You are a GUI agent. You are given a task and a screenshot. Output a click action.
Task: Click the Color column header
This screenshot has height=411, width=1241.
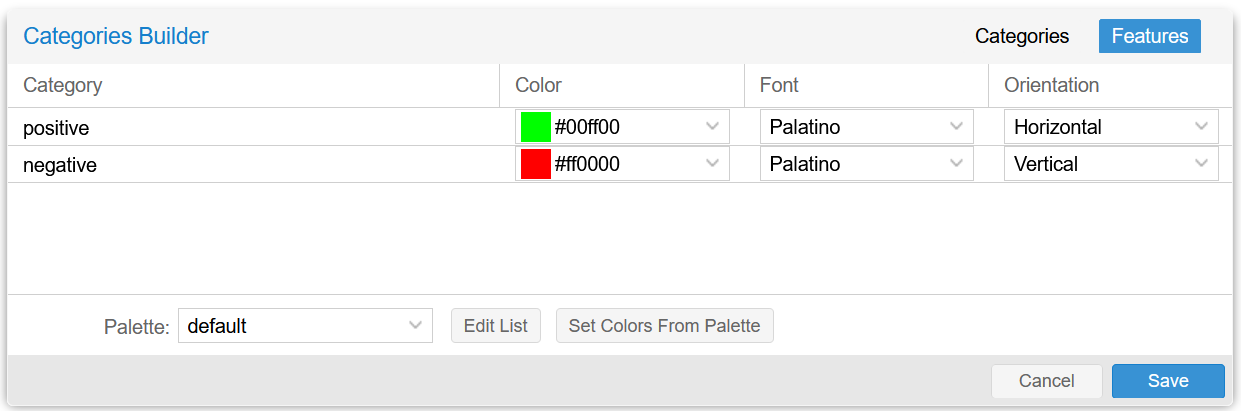tap(539, 85)
